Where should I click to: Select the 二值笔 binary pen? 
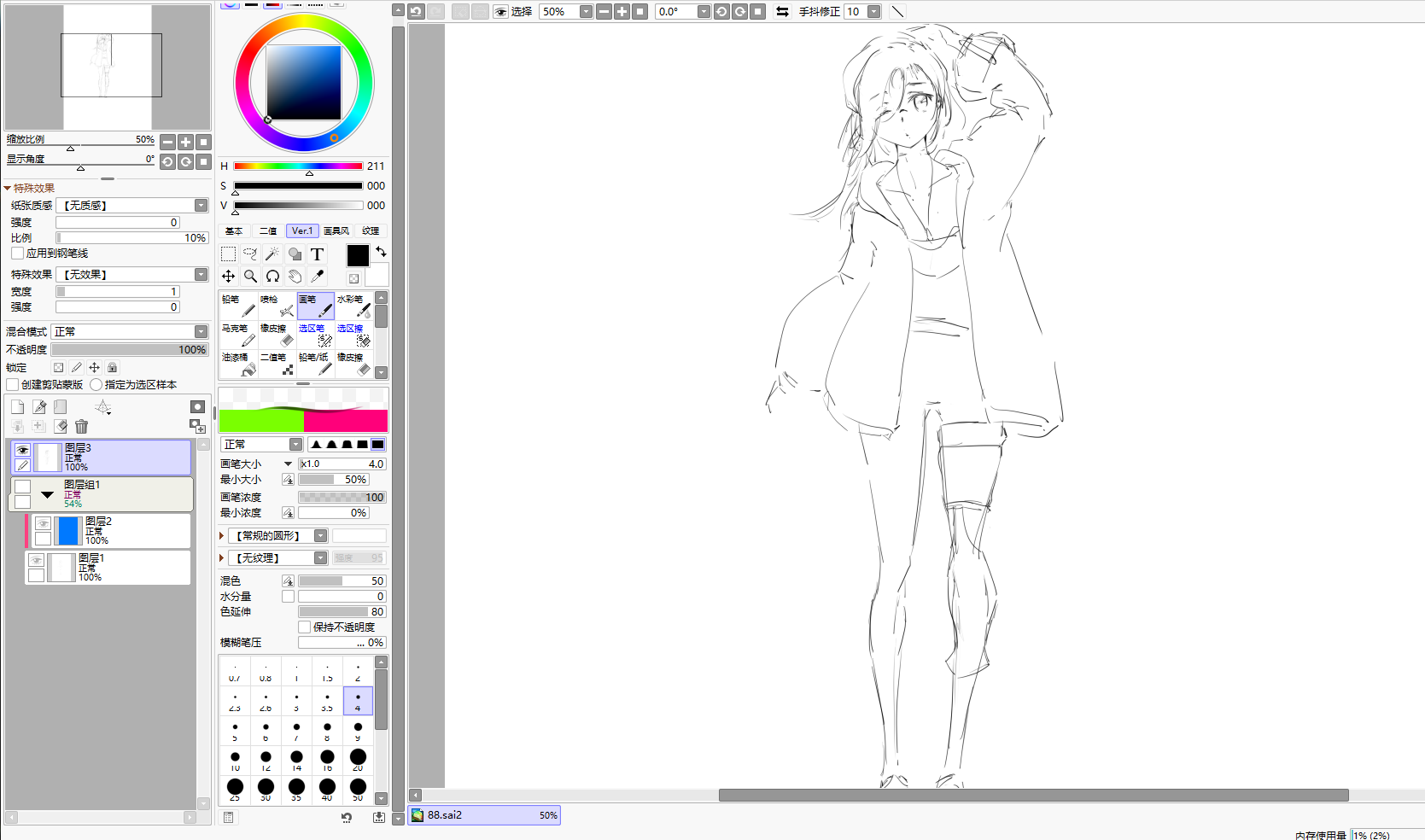[277, 365]
